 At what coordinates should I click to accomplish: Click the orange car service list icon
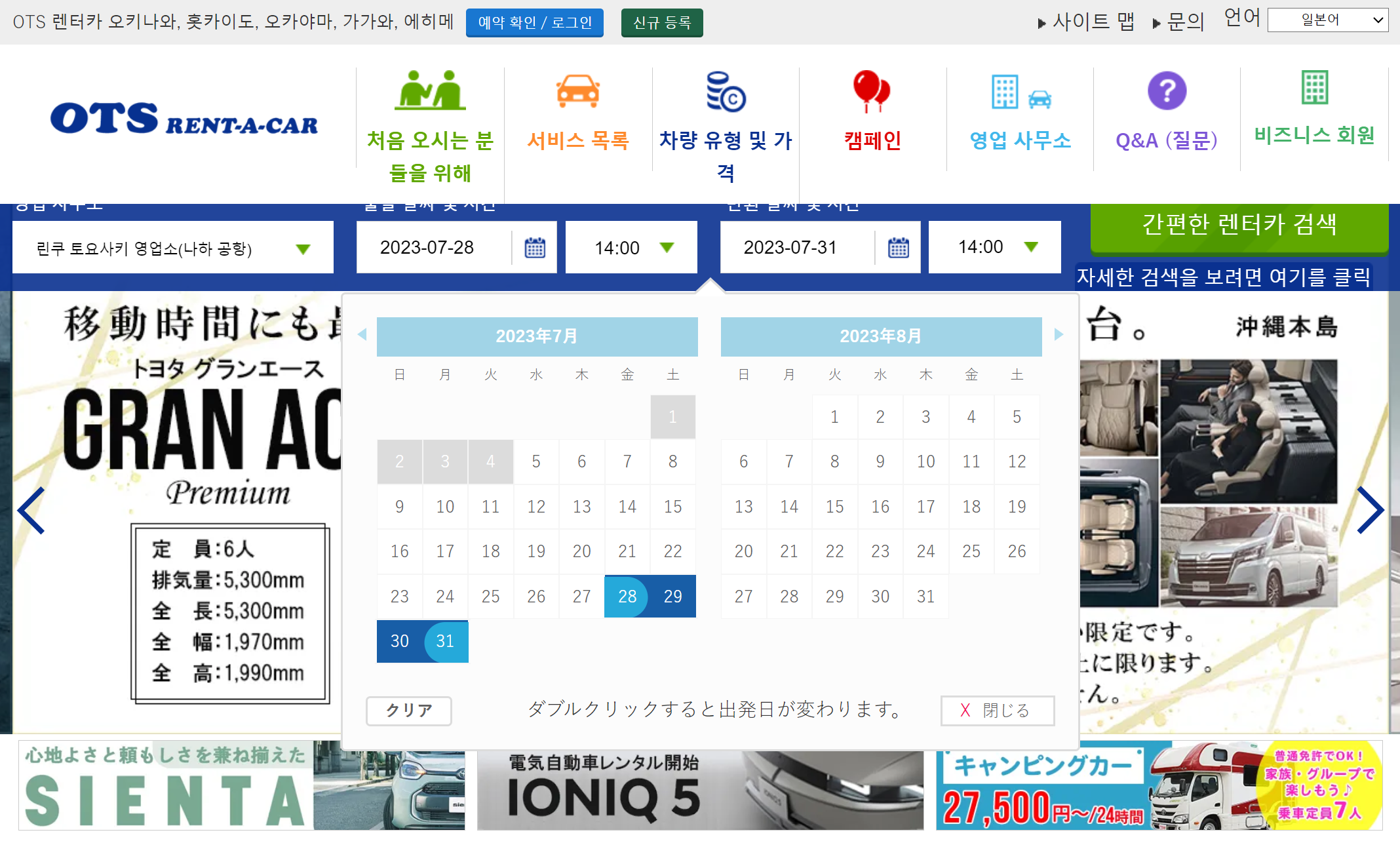coord(577,90)
